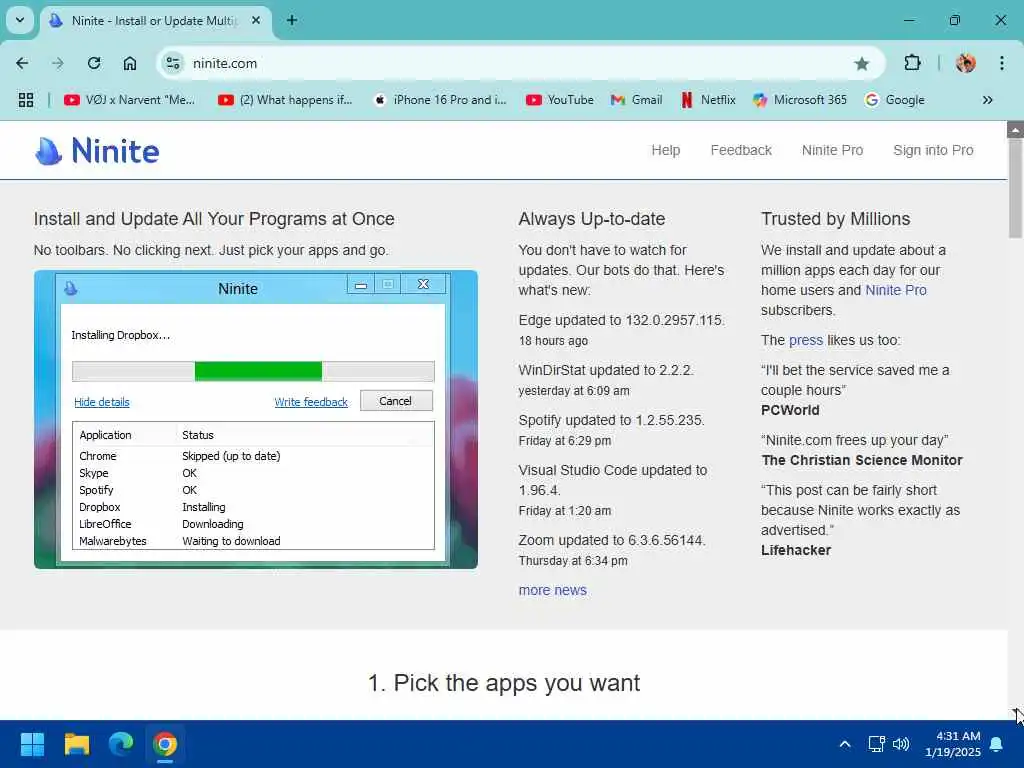Image resolution: width=1024 pixels, height=768 pixels.
Task: Click the browser forward arrow
Action: click(58, 63)
